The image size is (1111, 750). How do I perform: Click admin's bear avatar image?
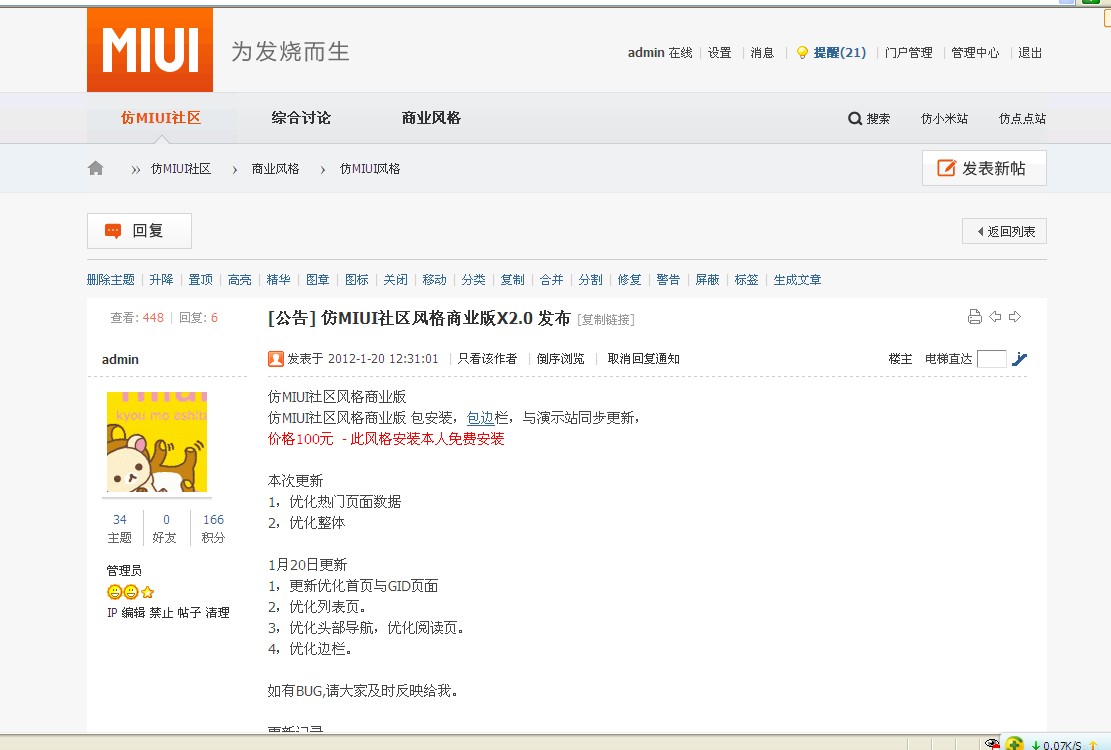click(157, 441)
